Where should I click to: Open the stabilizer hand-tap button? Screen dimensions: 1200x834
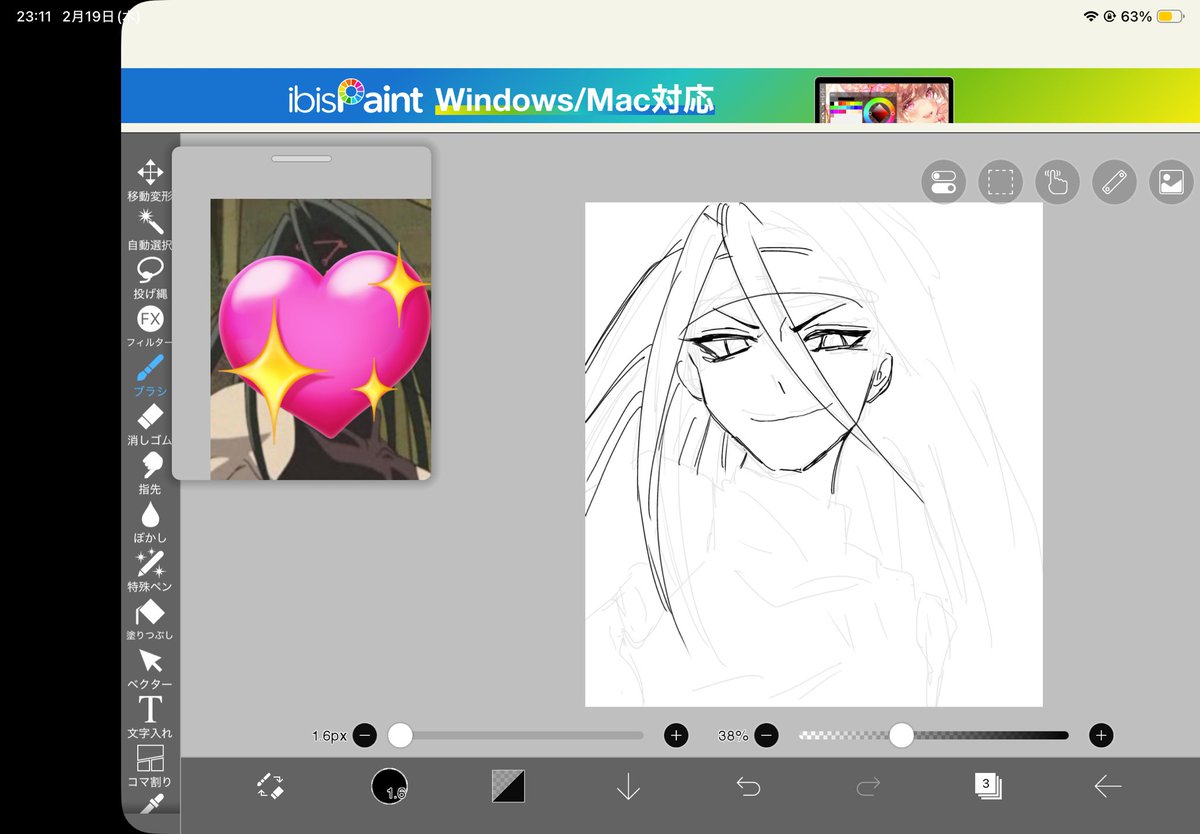coord(1058,182)
